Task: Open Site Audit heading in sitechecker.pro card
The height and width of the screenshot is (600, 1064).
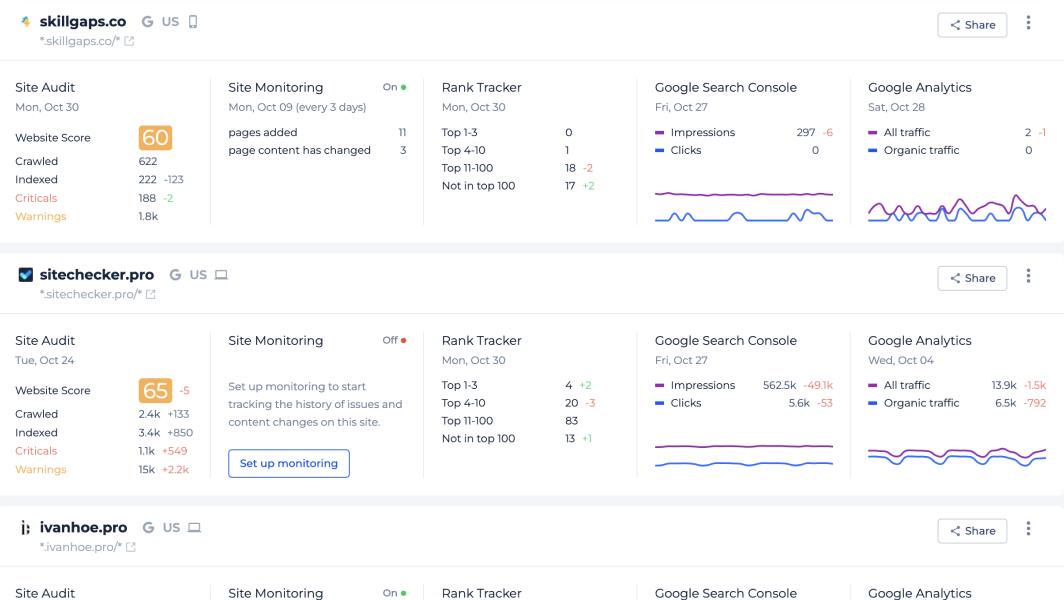Action: 45,341
